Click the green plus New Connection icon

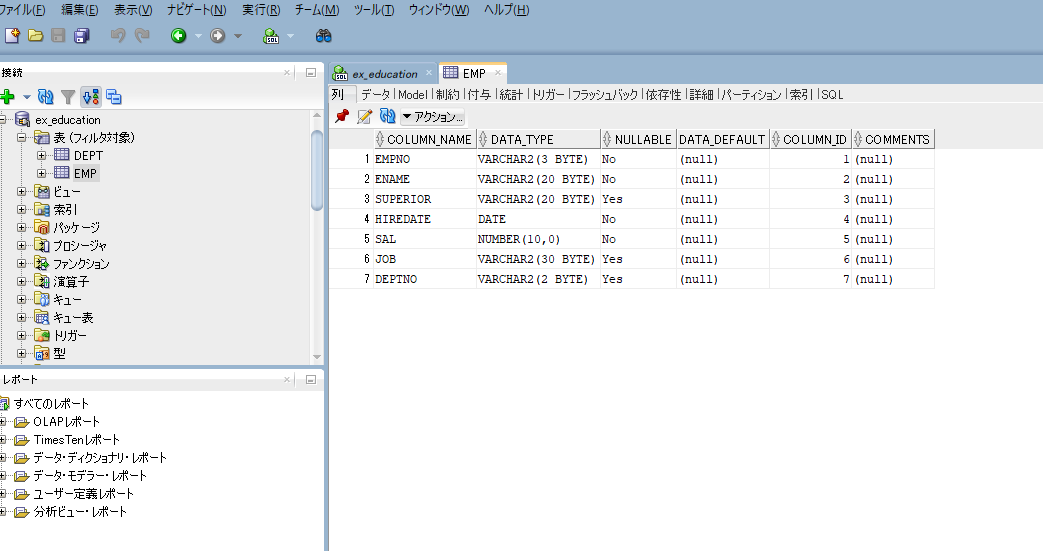coord(8,97)
